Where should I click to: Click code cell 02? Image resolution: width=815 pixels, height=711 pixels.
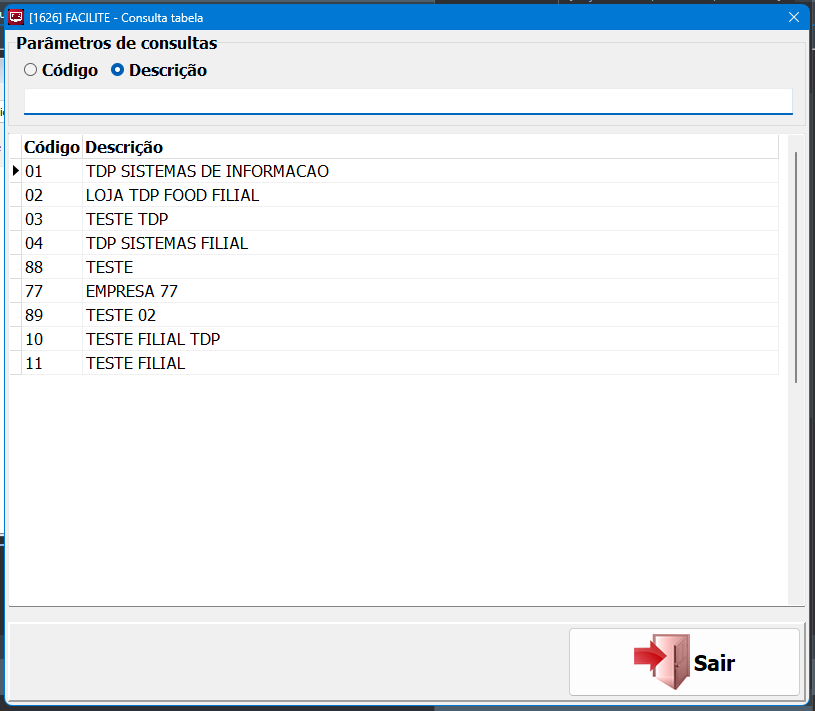[52, 195]
